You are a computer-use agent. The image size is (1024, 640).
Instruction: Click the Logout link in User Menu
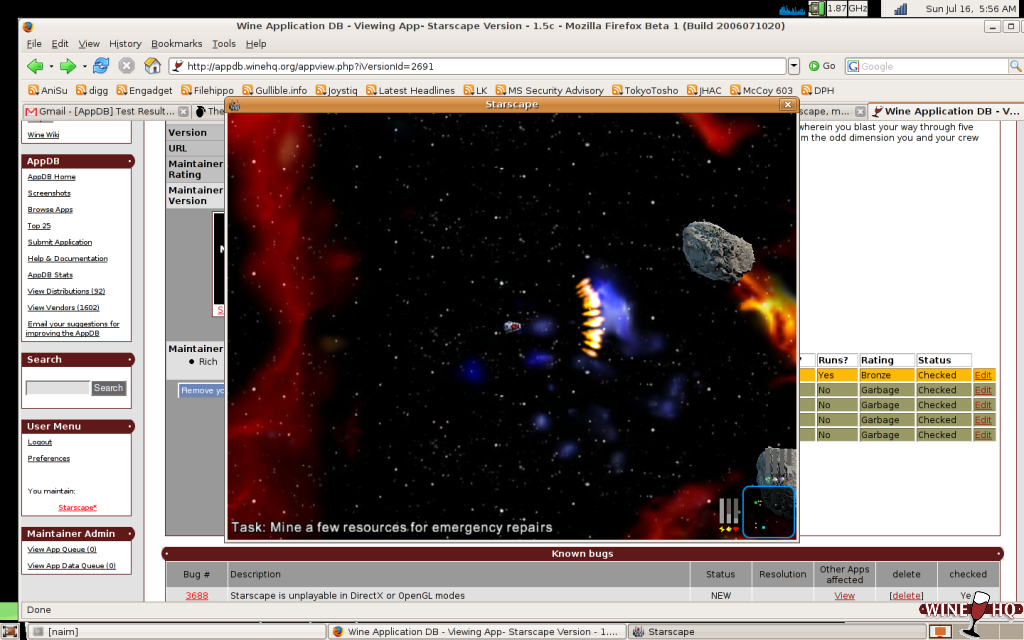pyautogui.click(x=40, y=442)
